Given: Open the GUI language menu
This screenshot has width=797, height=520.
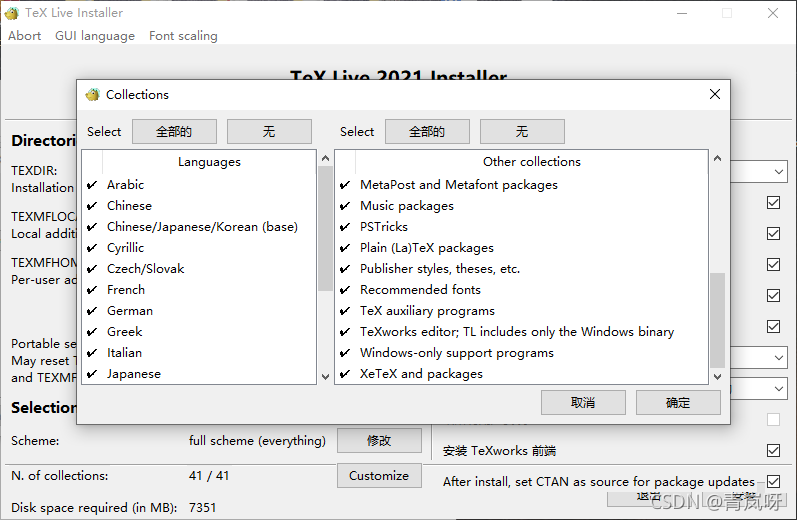Looking at the screenshot, I should pos(95,36).
